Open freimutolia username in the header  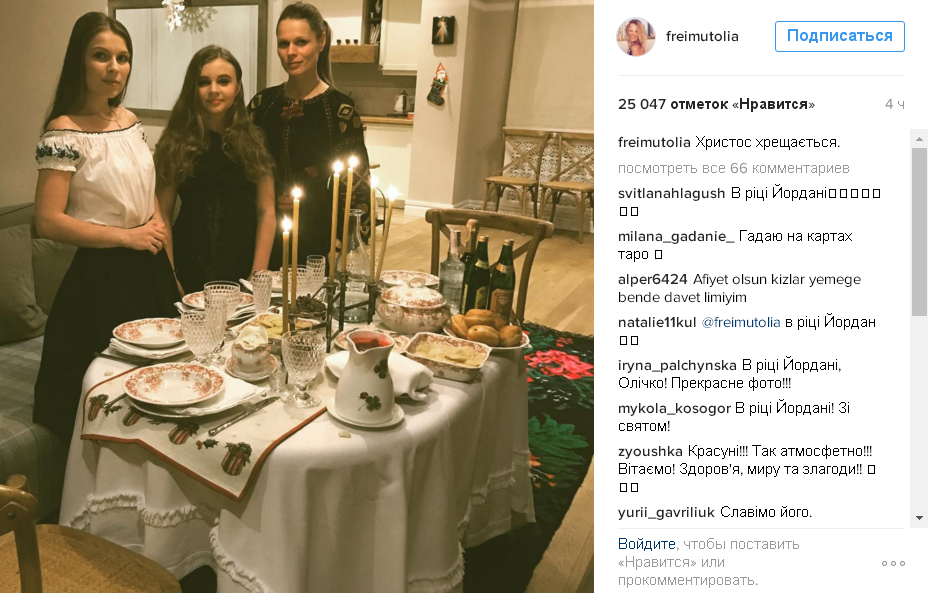(x=702, y=37)
